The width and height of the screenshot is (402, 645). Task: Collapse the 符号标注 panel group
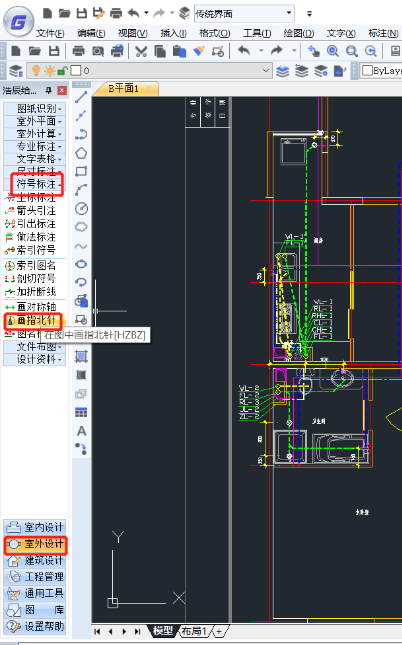pyautogui.click(x=35, y=184)
